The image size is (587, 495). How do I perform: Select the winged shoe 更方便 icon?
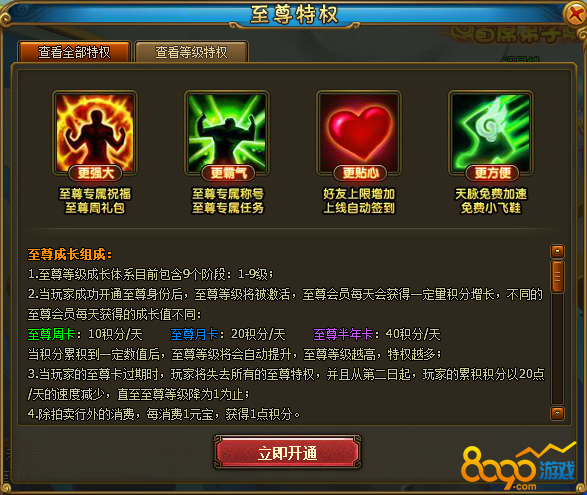pyautogui.click(x=491, y=131)
